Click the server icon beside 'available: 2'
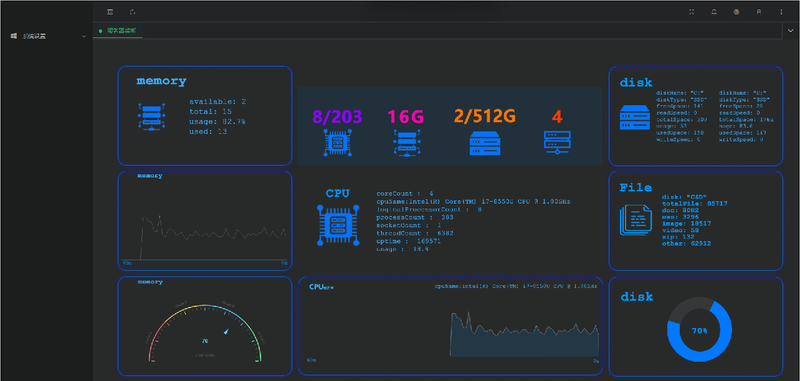The image size is (800, 381). pyautogui.click(x=152, y=117)
